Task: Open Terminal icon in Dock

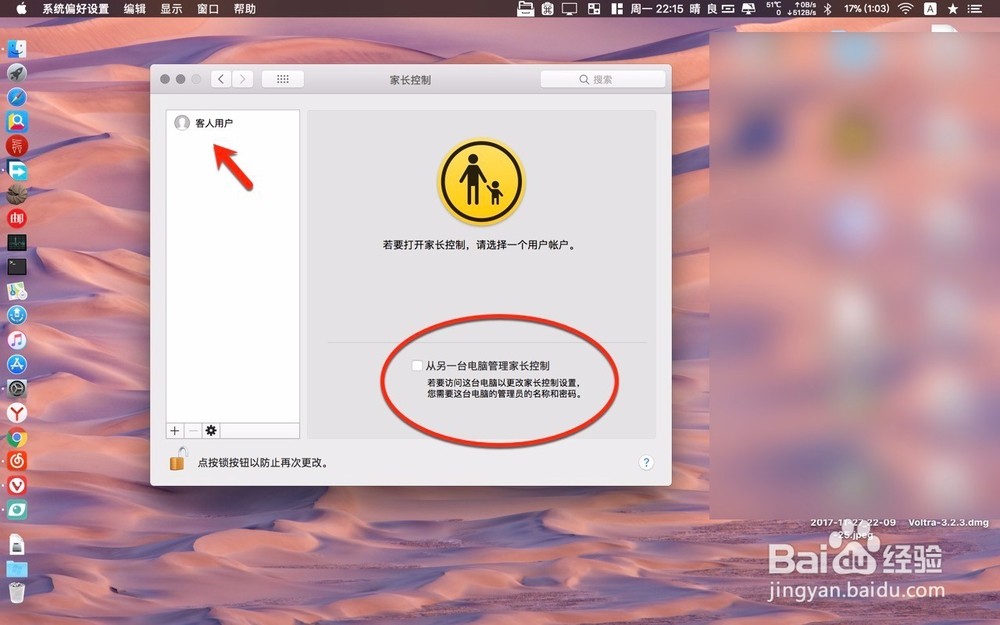Action: (17, 267)
